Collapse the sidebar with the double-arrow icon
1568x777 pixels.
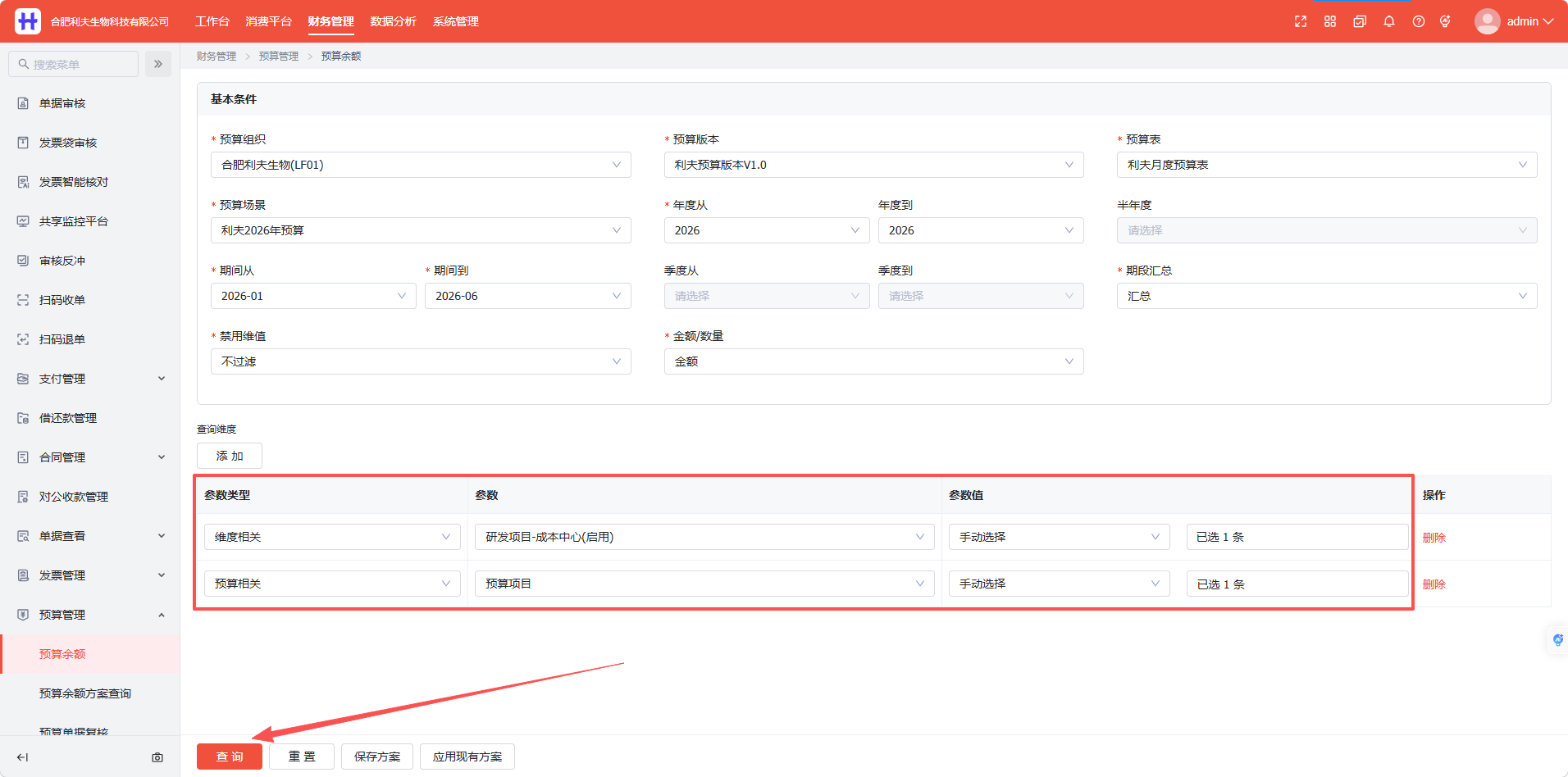pos(158,64)
